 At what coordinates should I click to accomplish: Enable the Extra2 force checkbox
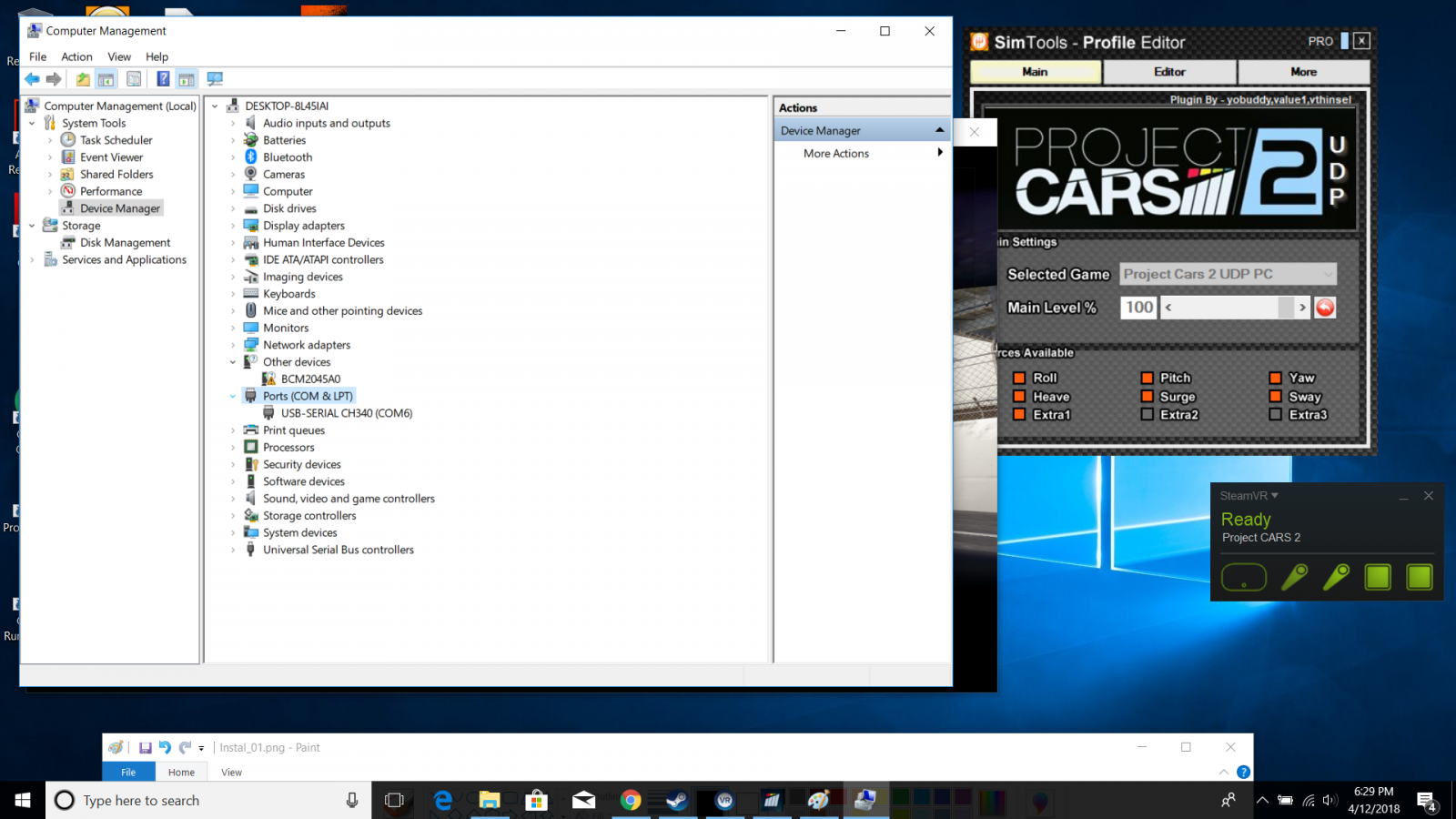pos(1147,415)
